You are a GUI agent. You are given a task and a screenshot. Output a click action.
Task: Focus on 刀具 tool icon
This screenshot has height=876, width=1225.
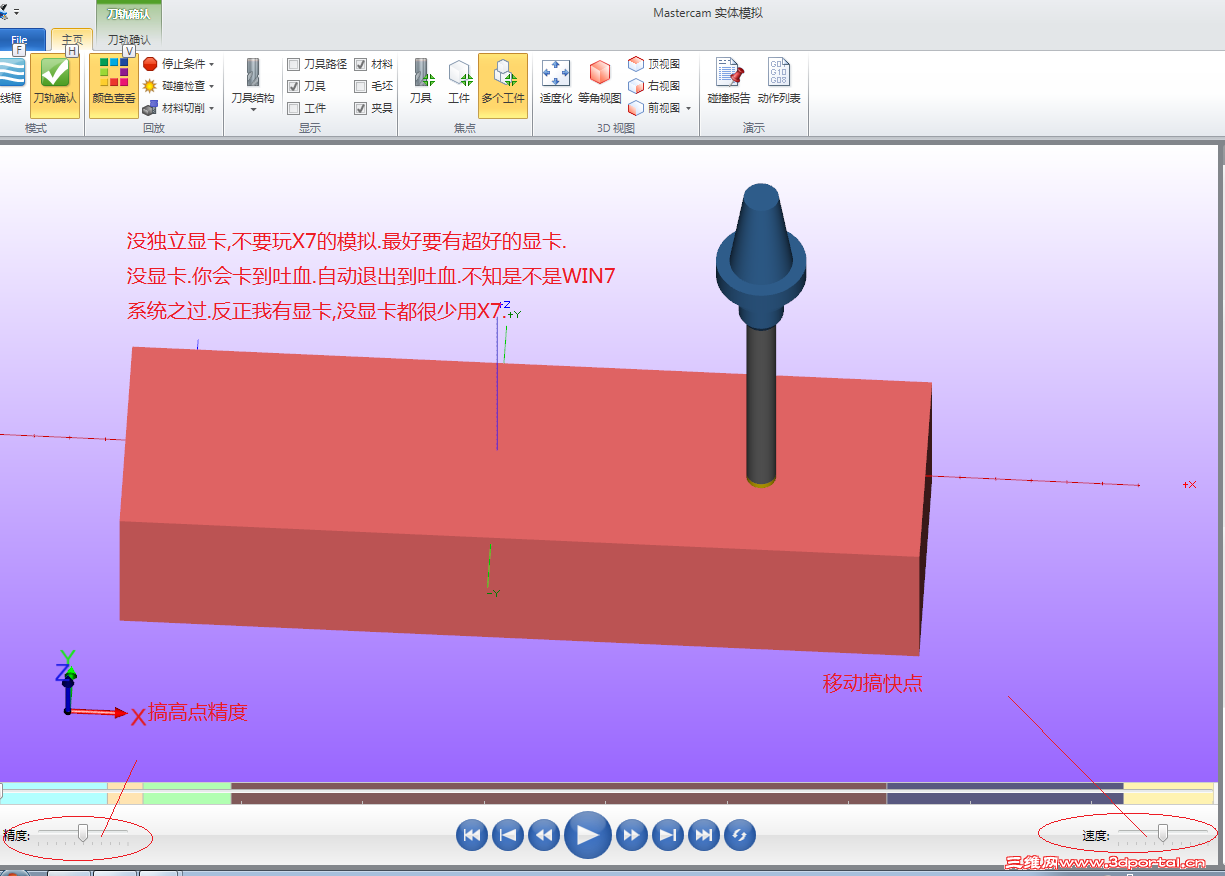(421, 82)
